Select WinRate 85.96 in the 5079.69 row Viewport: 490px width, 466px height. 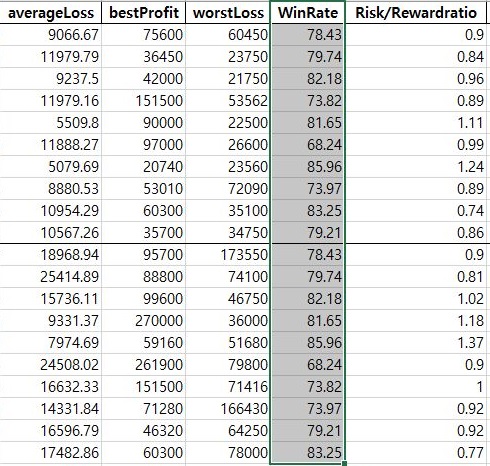click(307, 167)
